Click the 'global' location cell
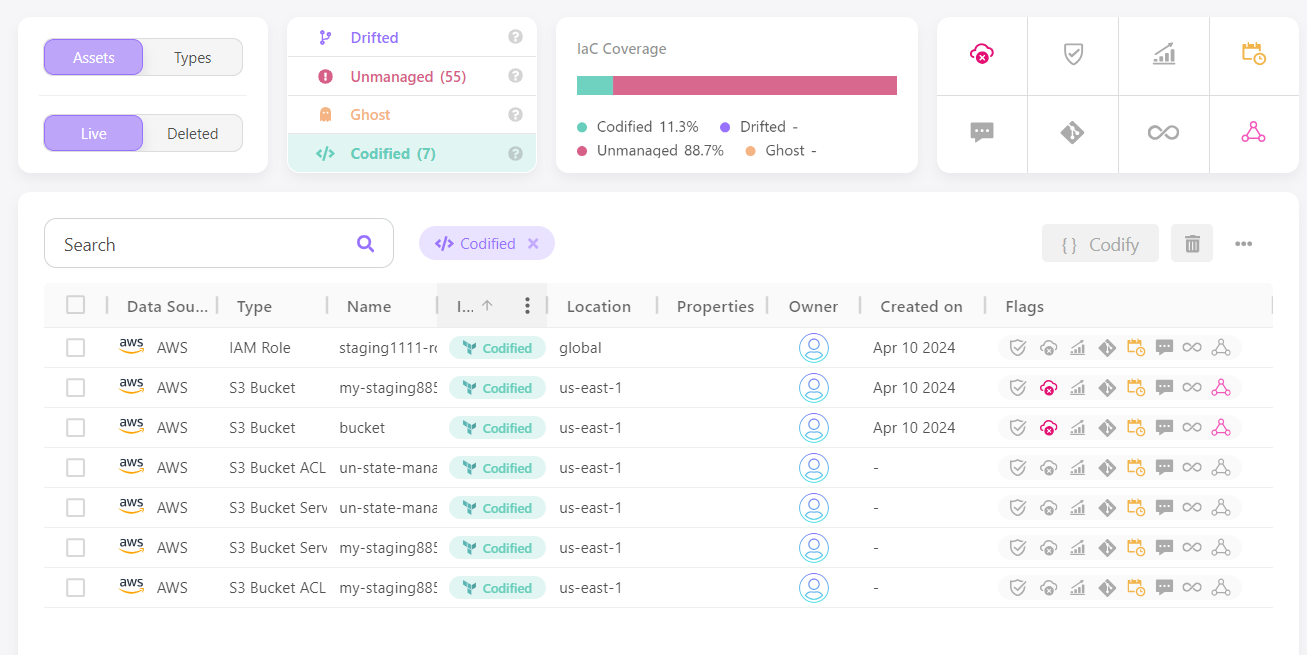 tap(580, 348)
